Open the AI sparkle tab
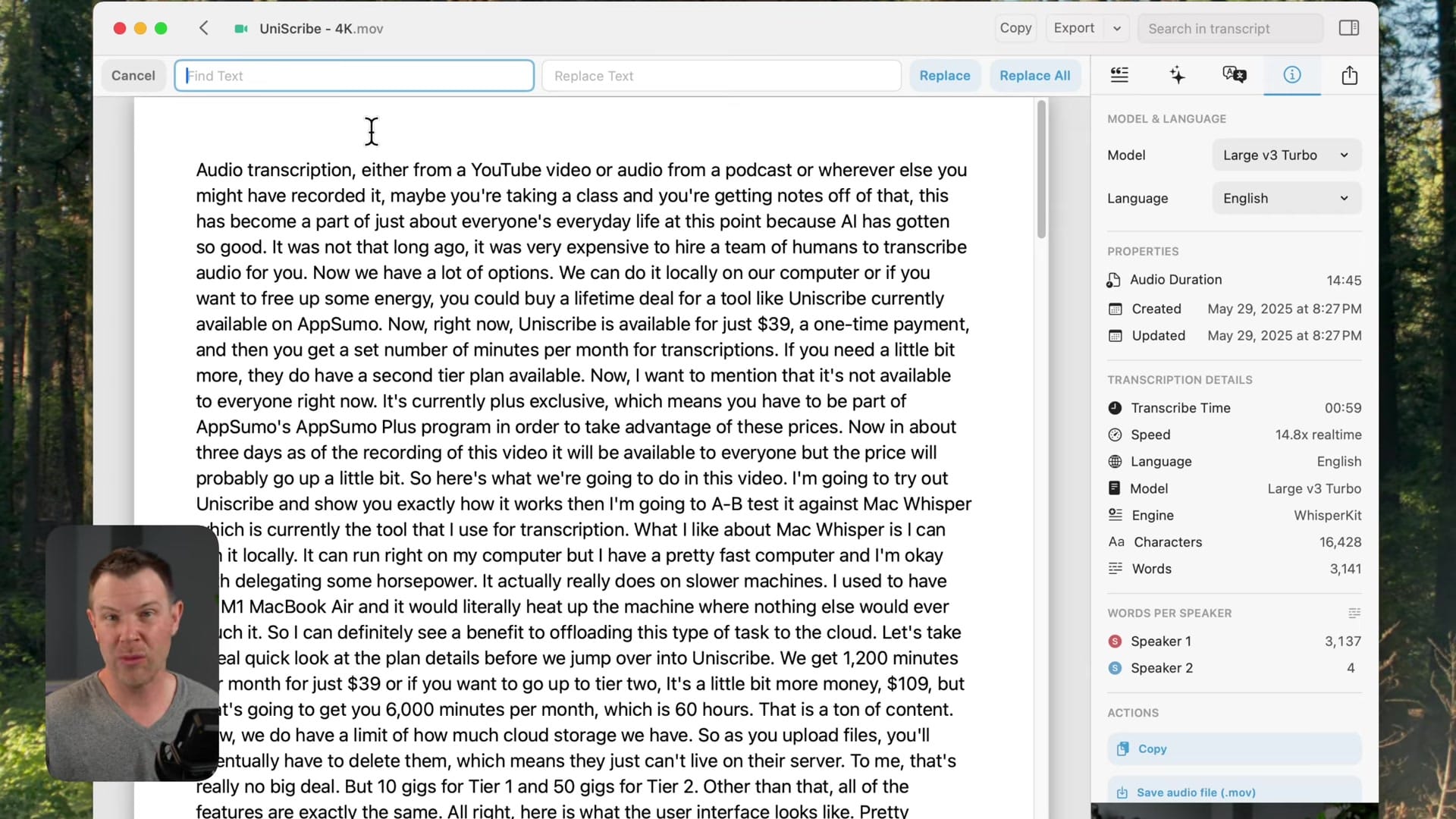 pyautogui.click(x=1177, y=74)
